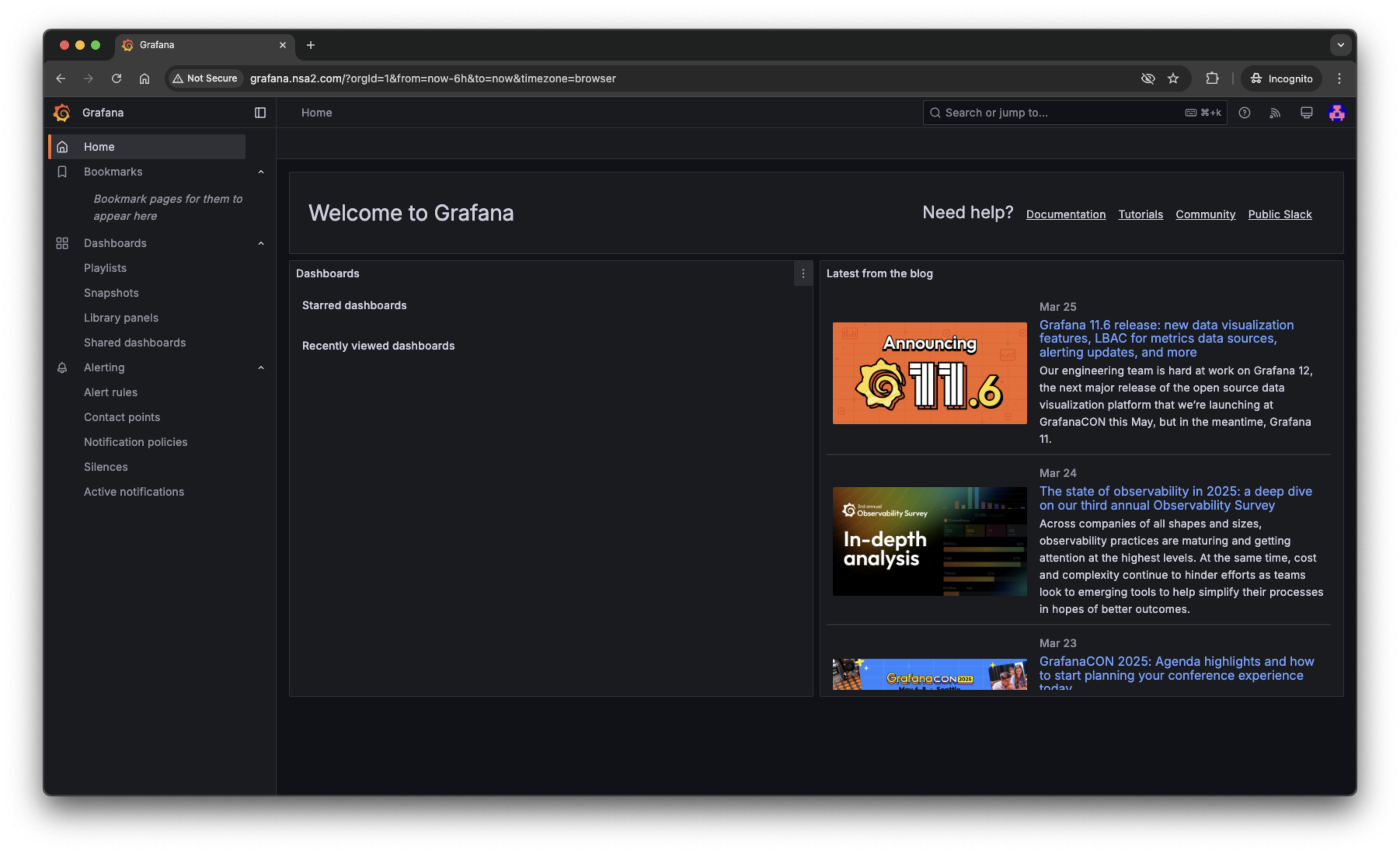1400x853 pixels.
Task: Click the crossed-out eye icon in address bar
Action: coord(1148,78)
